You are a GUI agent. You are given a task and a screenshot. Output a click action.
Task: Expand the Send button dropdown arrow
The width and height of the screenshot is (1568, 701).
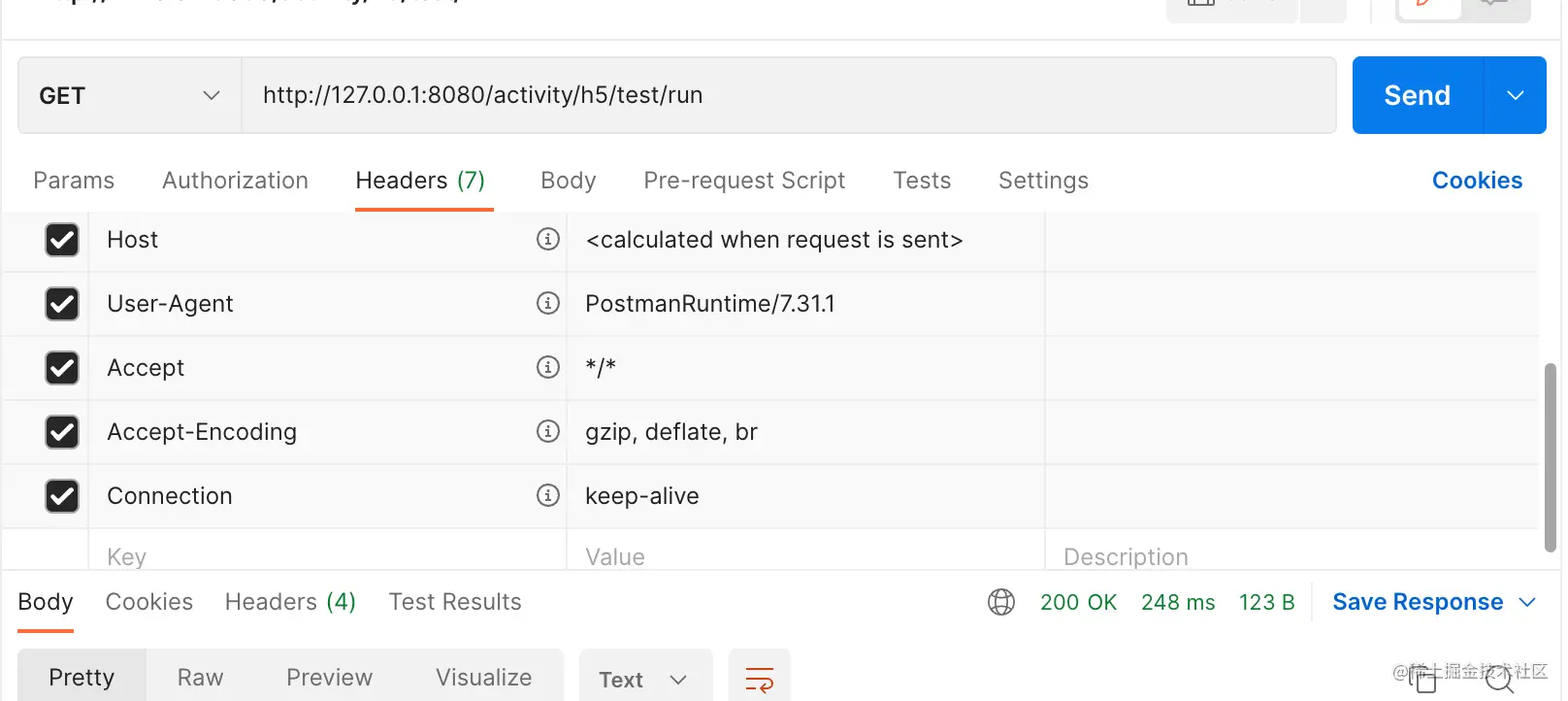[x=1515, y=95]
